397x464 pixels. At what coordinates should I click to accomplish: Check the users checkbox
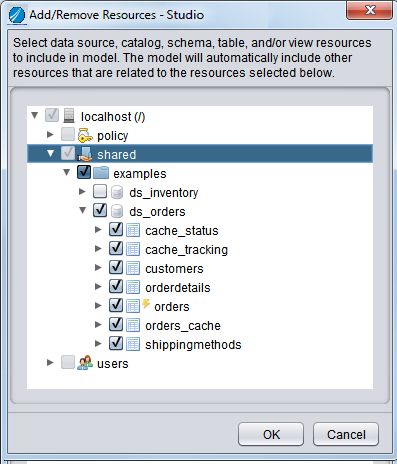tap(68, 362)
